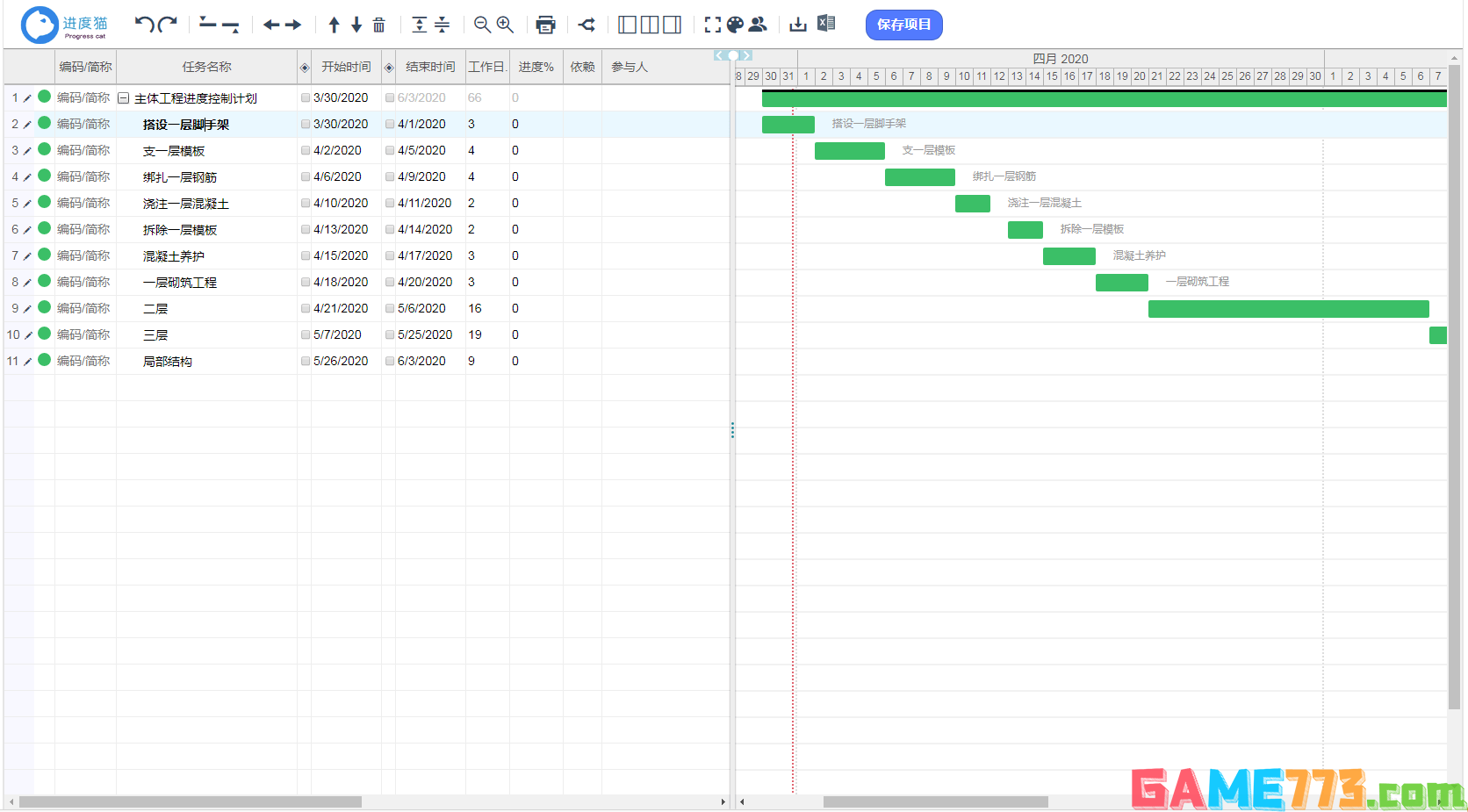Click the 参与人 column header

630,67
